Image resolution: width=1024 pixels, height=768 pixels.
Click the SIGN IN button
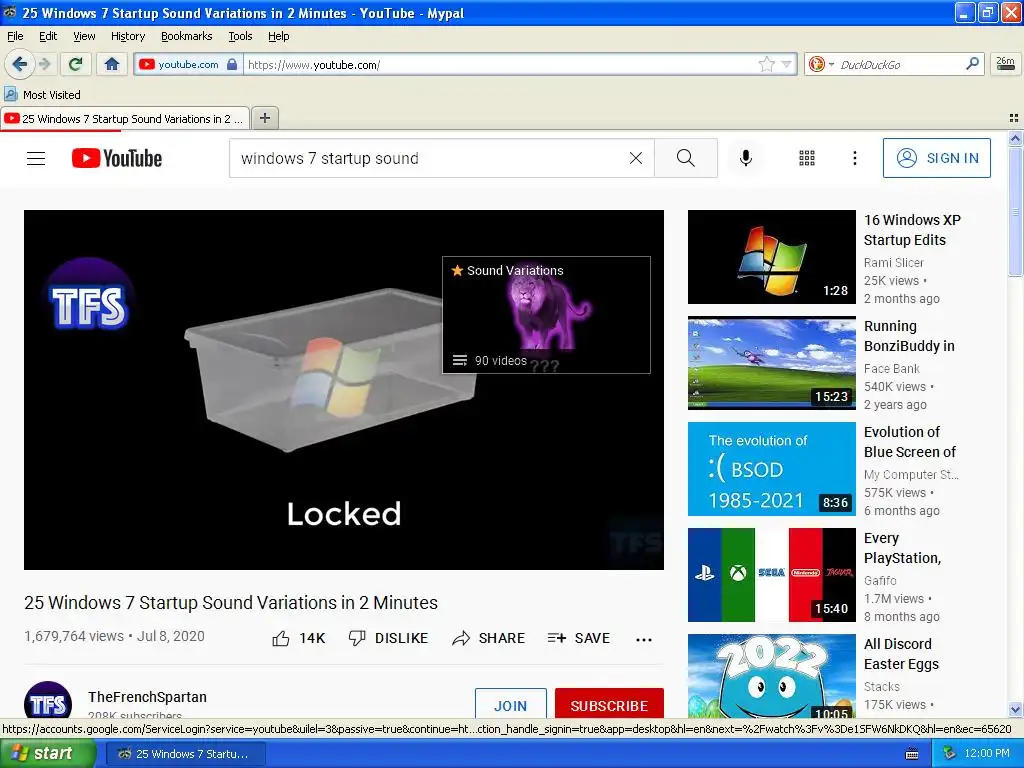(x=936, y=158)
